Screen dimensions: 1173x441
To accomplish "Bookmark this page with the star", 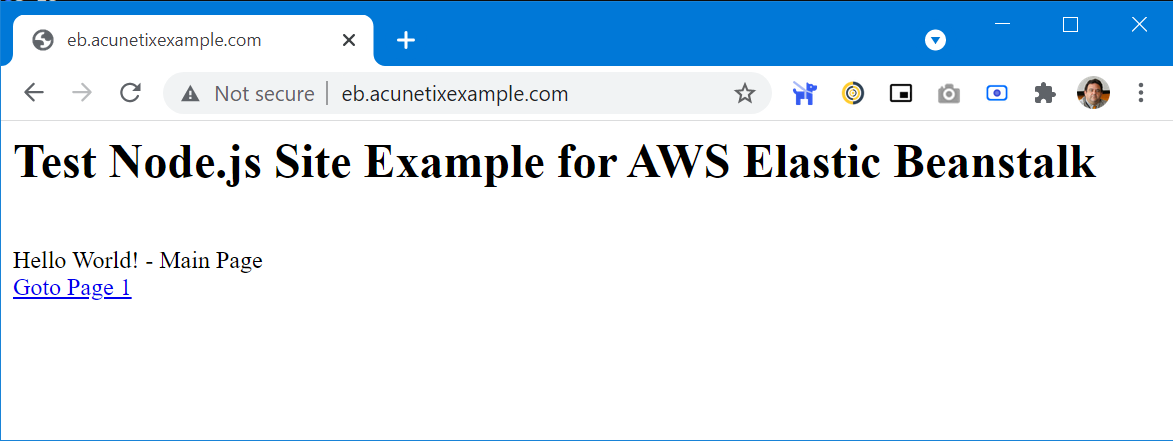I will [x=745, y=94].
